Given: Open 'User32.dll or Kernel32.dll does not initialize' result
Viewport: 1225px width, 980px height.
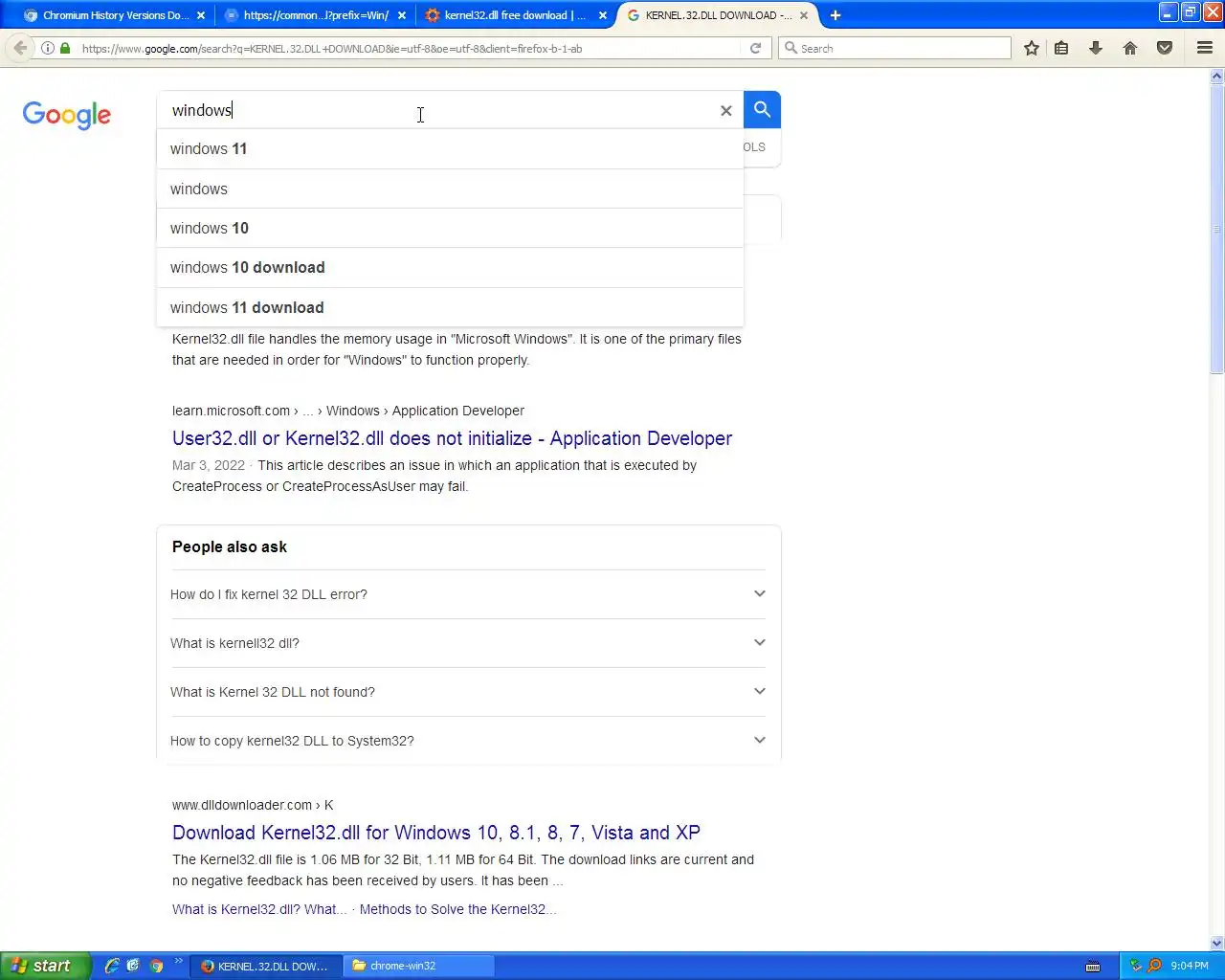Looking at the screenshot, I should (452, 438).
